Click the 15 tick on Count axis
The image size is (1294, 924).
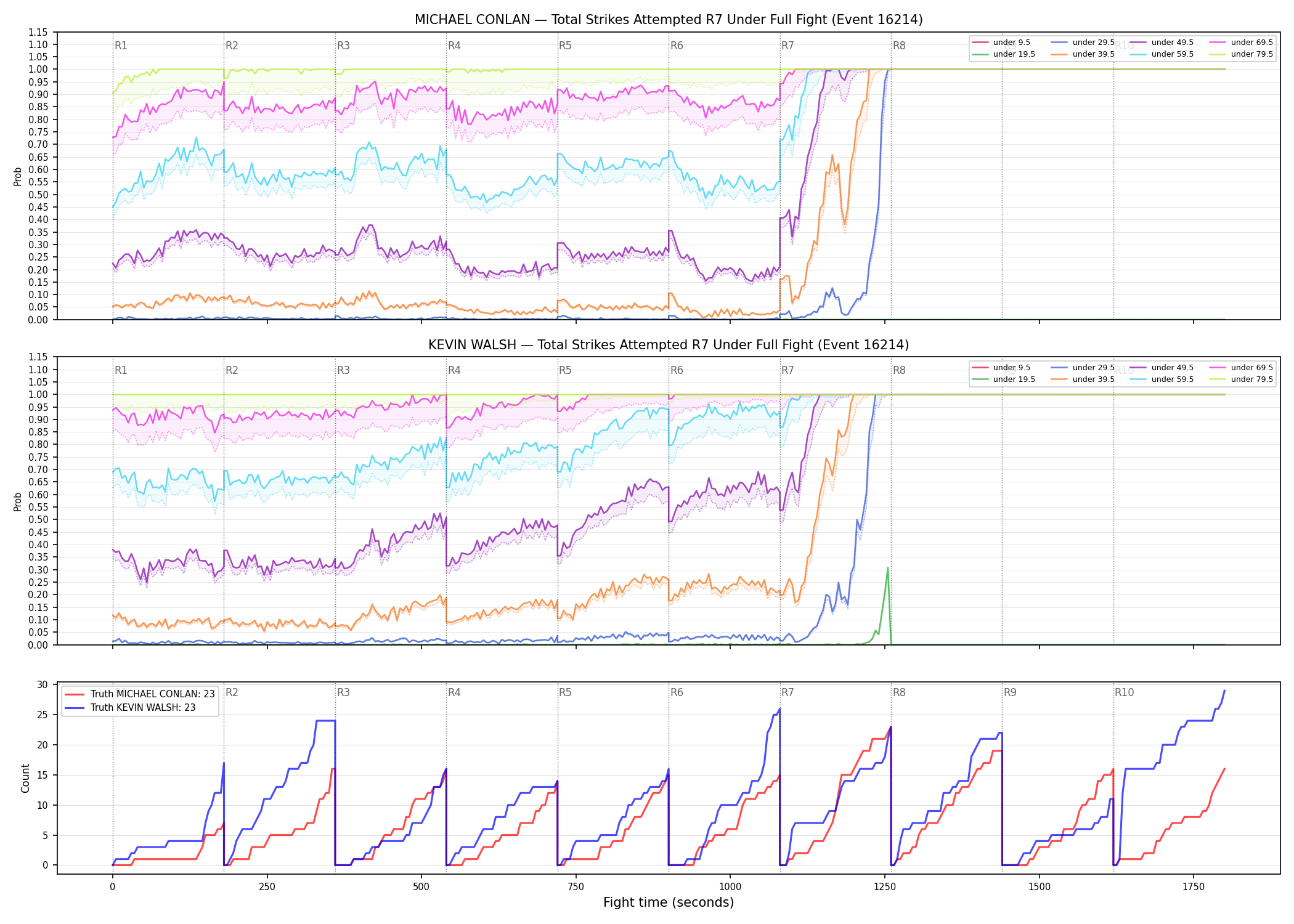tap(43, 775)
